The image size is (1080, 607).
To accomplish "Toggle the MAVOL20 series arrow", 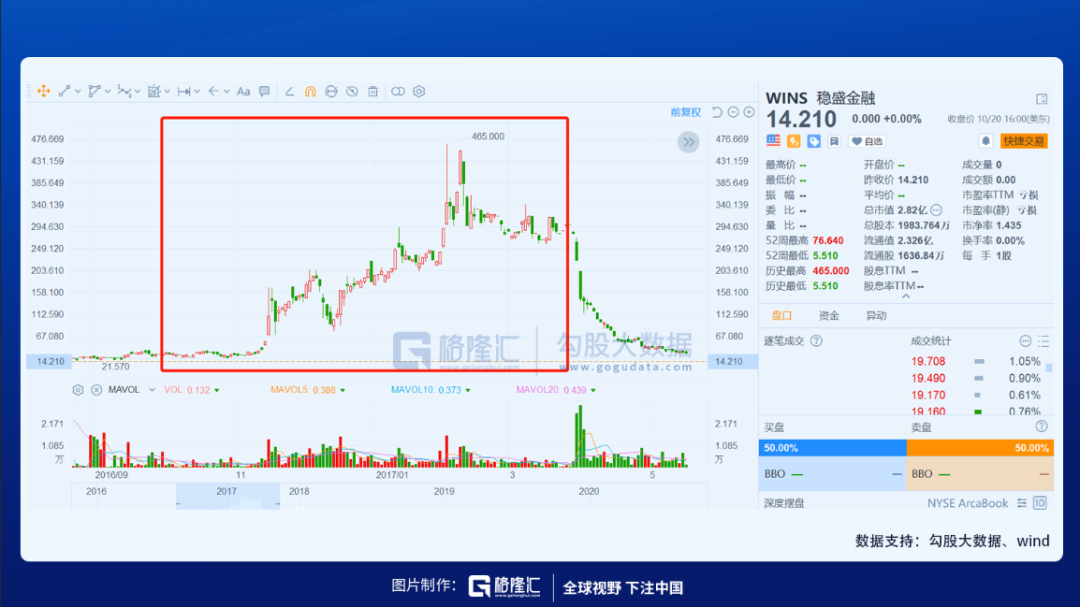I will click(593, 391).
